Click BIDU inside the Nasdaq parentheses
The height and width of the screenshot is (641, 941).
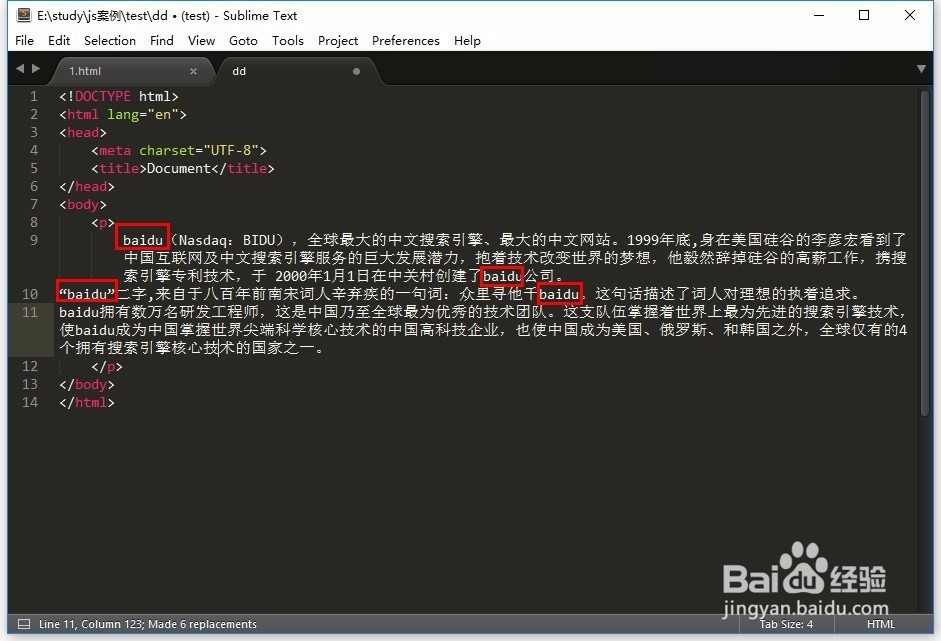click(259, 240)
